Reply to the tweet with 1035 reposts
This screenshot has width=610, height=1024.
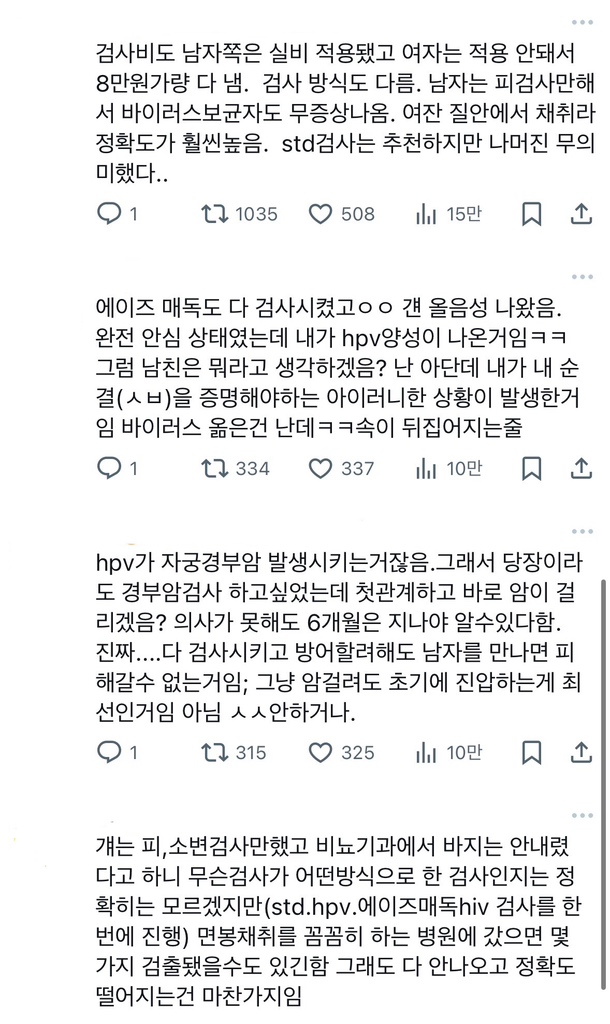[110, 213]
